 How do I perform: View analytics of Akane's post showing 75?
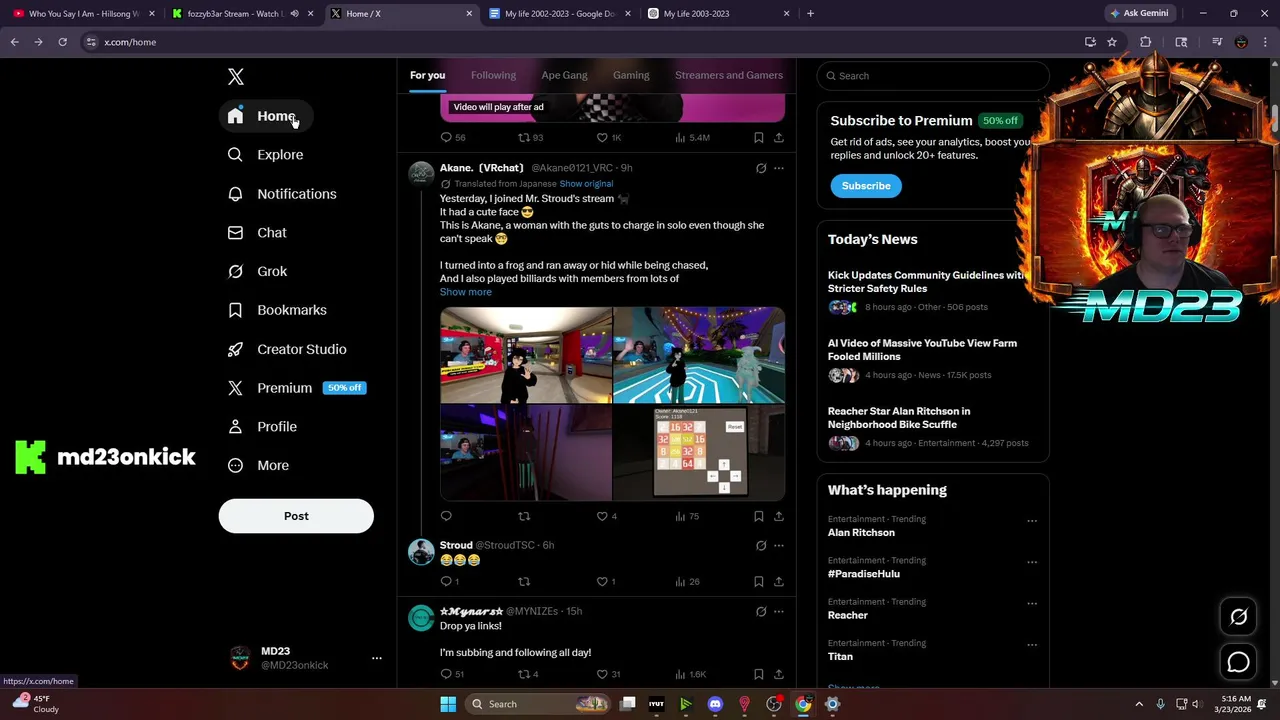click(x=687, y=516)
